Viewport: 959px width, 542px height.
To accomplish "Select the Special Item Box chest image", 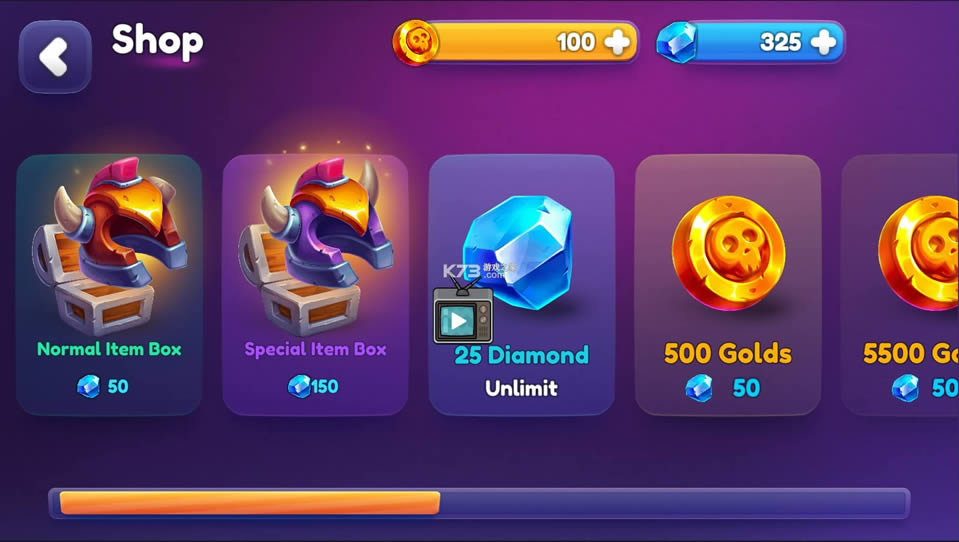I will 316,246.
